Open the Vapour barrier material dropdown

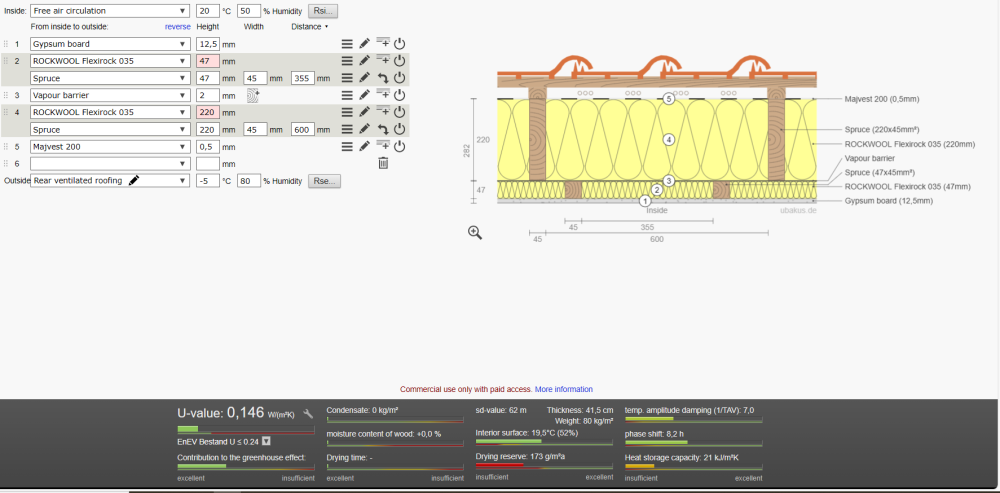click(x=110, y=95)
